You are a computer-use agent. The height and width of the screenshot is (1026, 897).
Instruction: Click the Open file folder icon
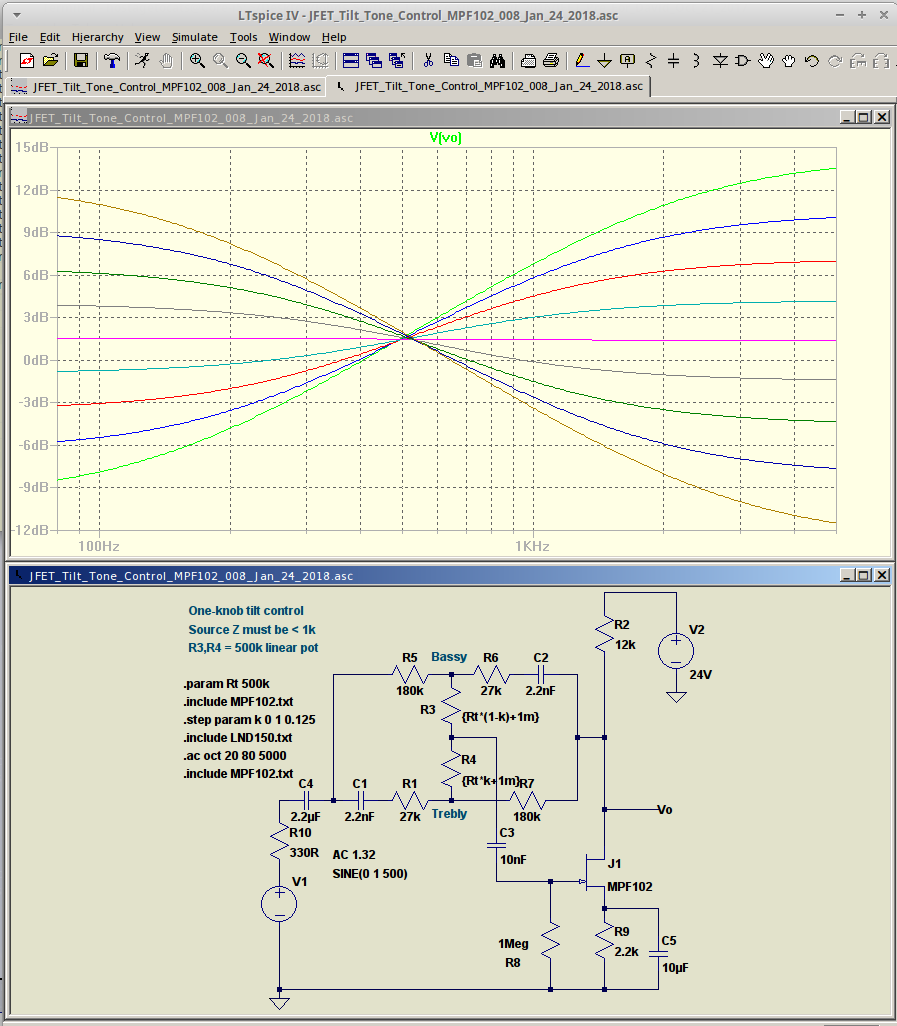pyautogui.click(x=50, y=61)
